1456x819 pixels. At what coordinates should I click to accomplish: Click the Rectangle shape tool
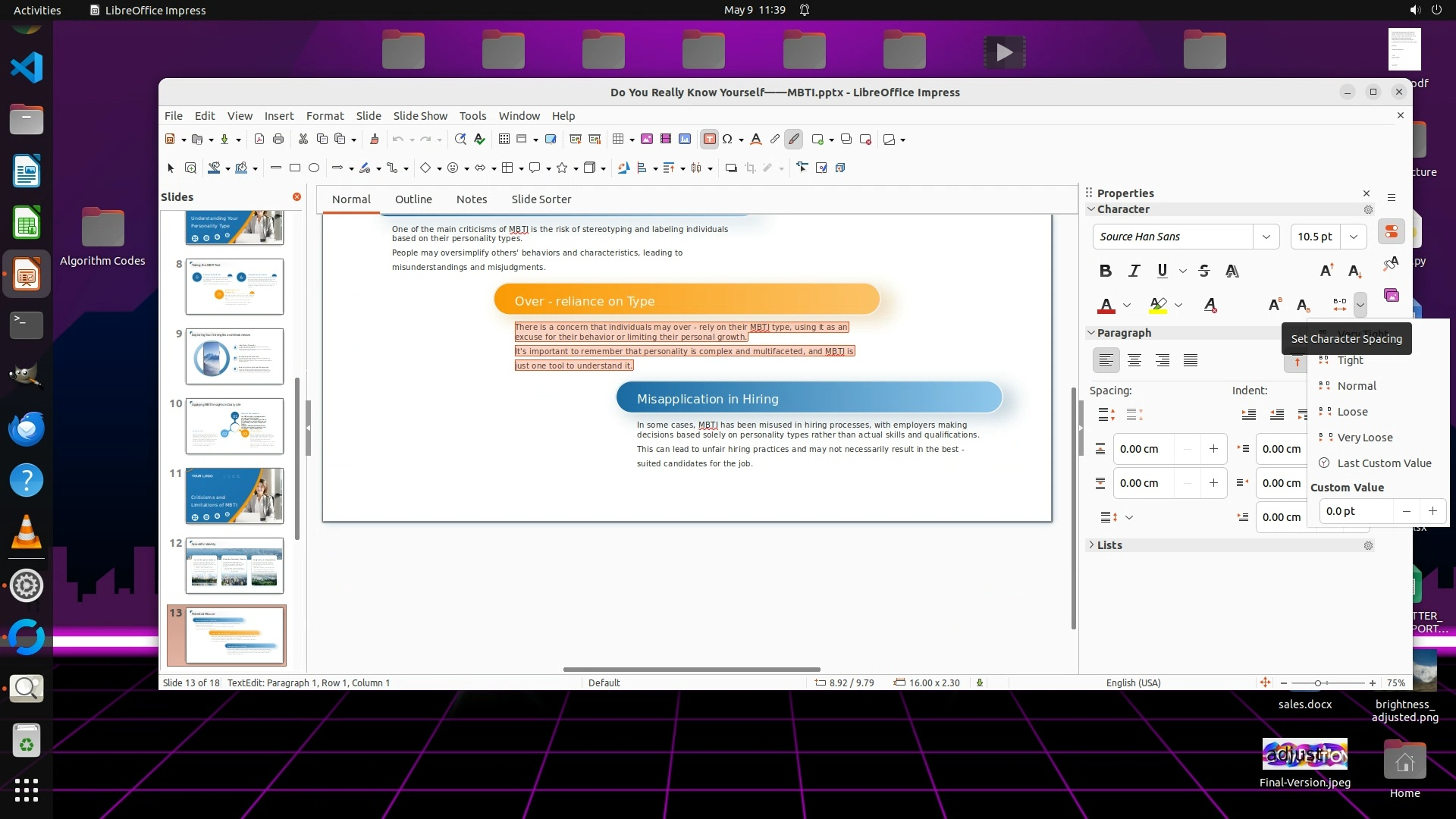295,168
